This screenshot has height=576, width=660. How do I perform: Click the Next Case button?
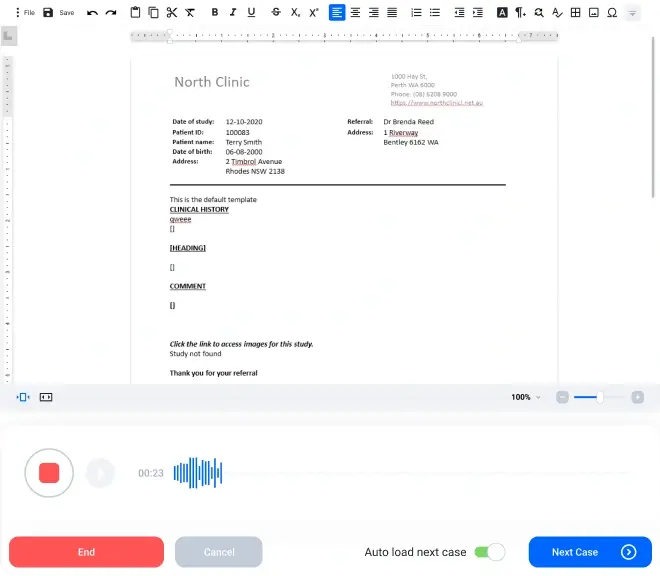(x=589, y=552)
